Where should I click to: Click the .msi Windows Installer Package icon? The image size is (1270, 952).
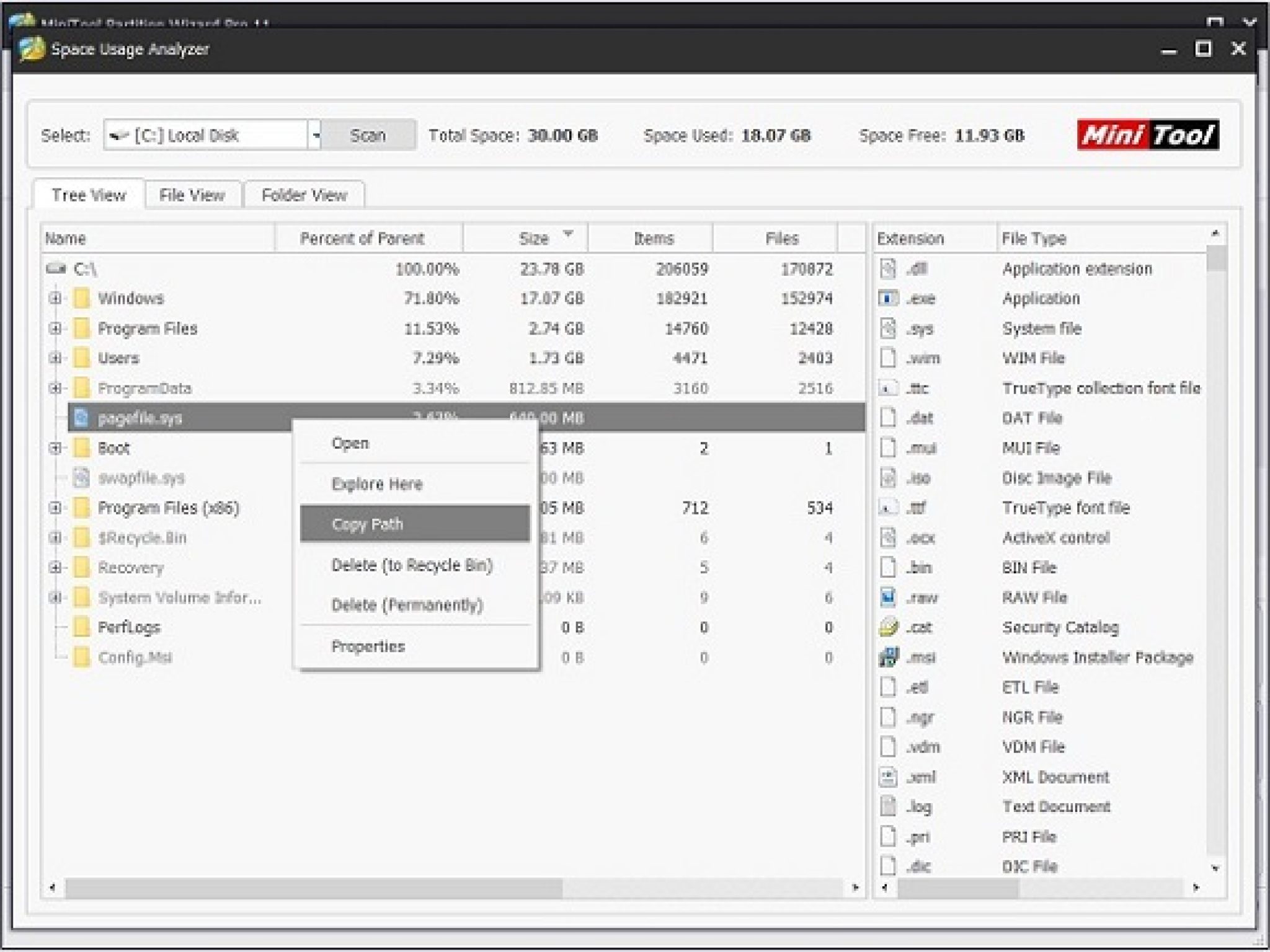pos(888,658)
